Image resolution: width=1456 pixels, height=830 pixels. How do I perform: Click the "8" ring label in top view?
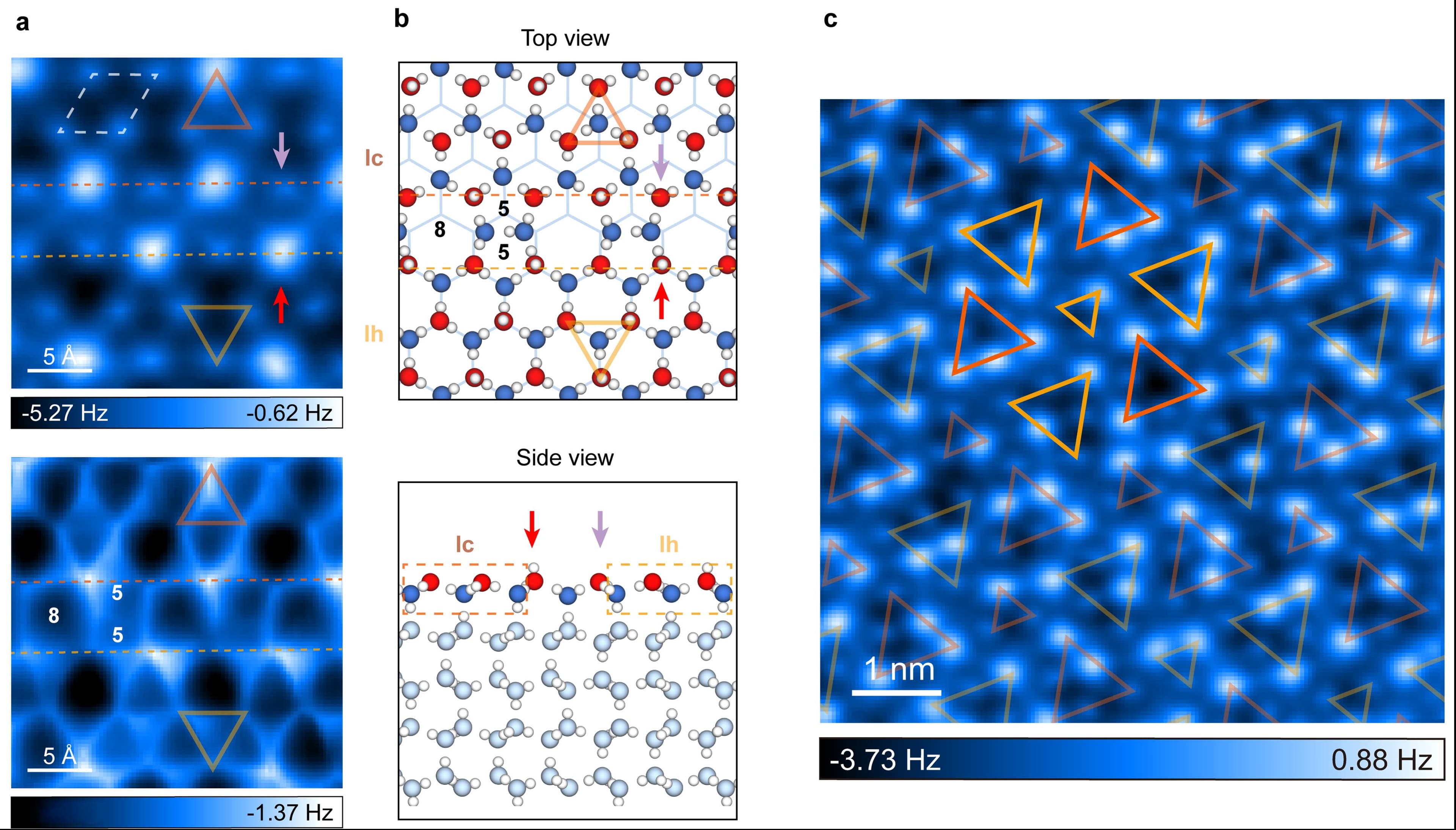pyautogui.click(x=439, y=229)
